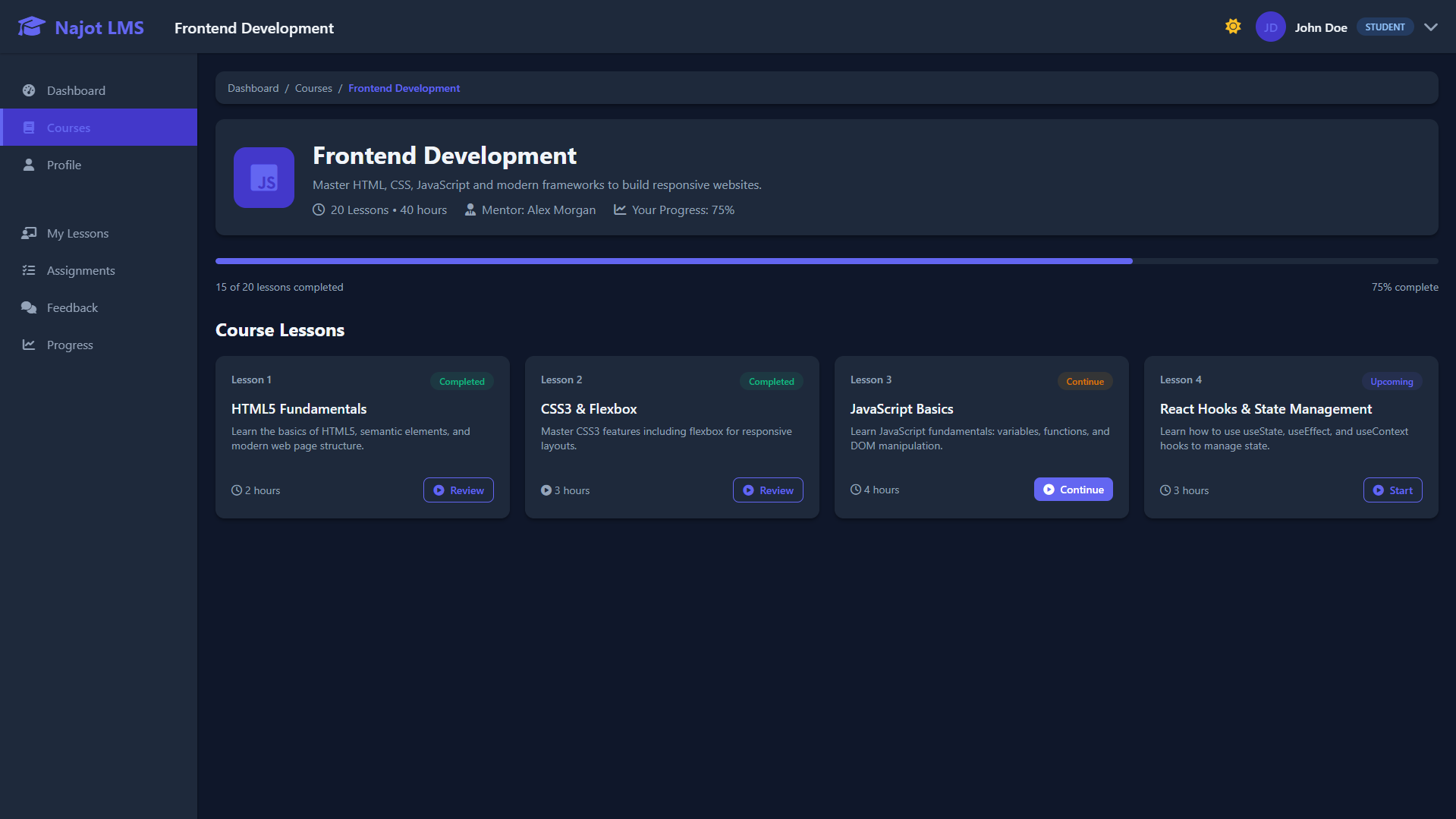Continue the JavaScript Basics lesson
The height and width of the screenshot is (819, 1456).
click(1073, 490)
